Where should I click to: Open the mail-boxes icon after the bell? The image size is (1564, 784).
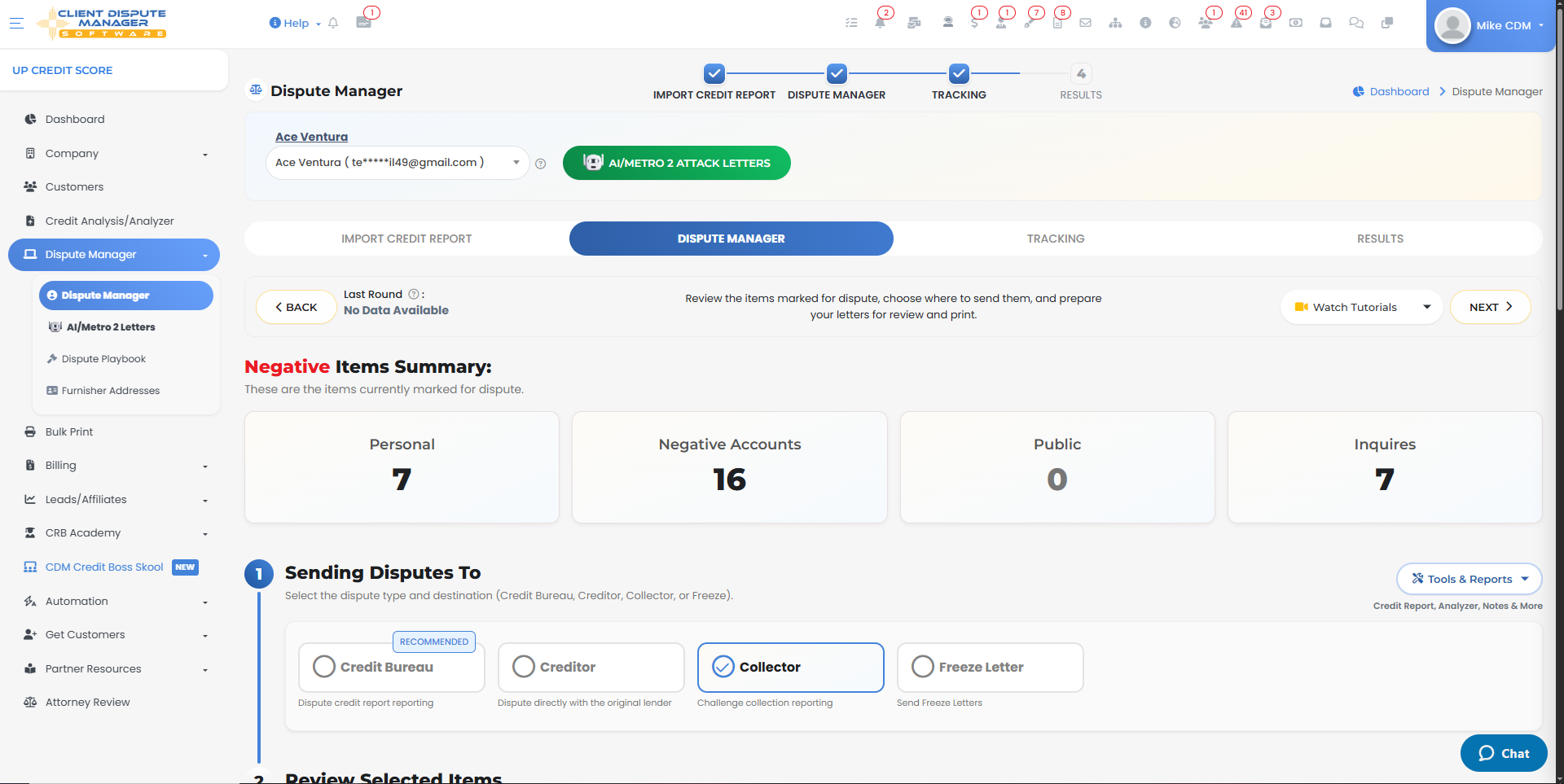click(x=914, y=23)
